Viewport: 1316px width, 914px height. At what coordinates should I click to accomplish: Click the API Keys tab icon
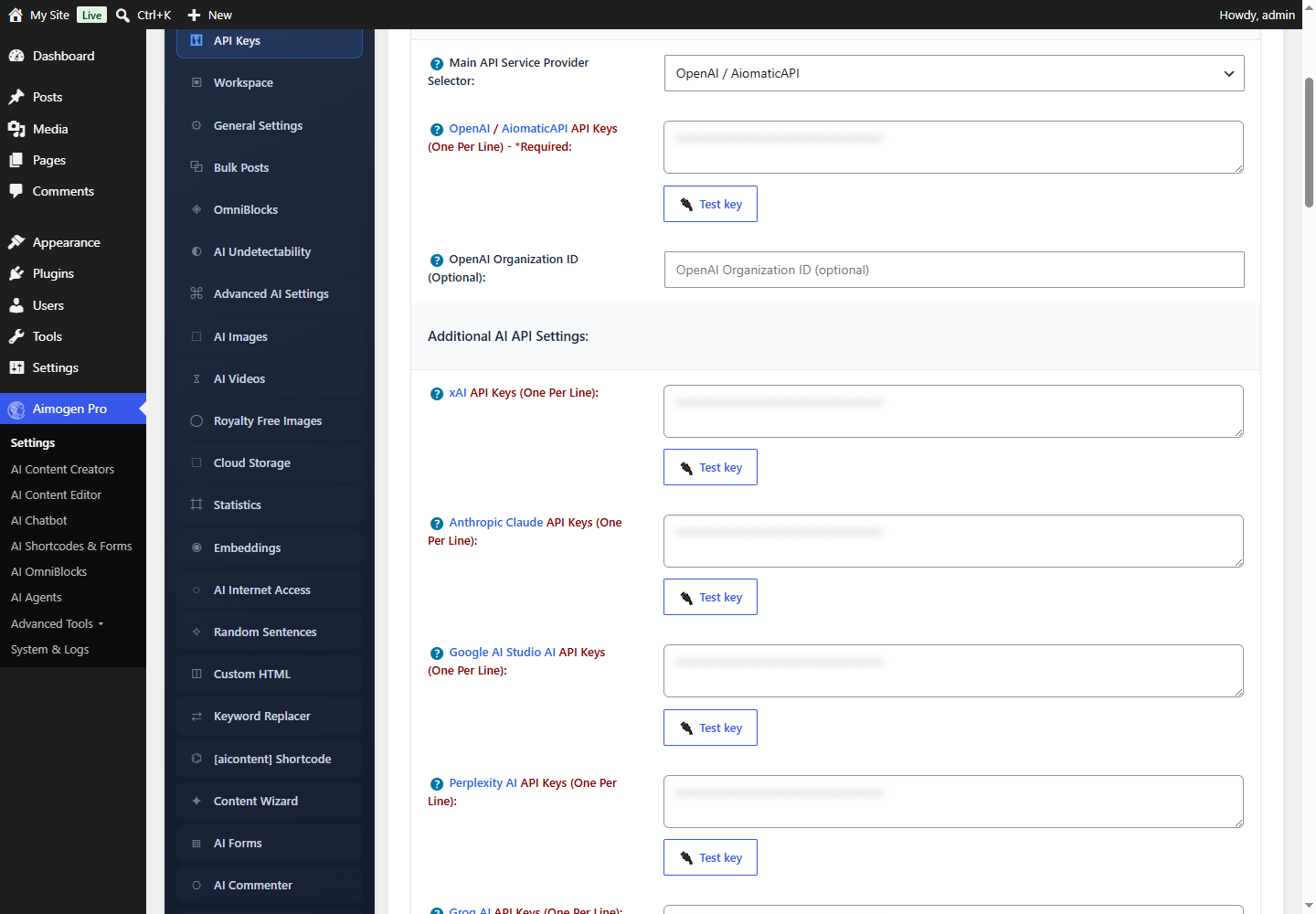196,40
